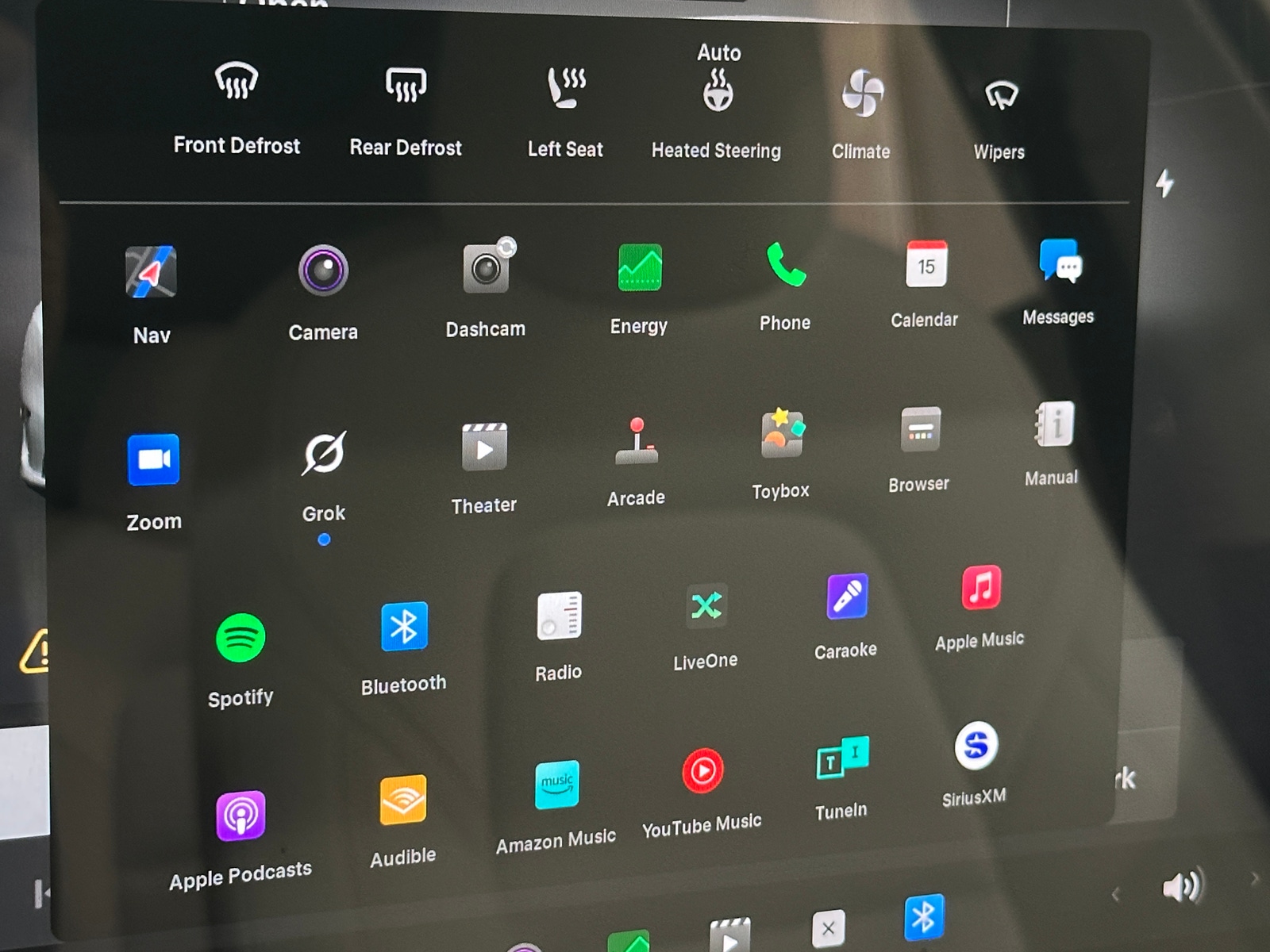Toggle Front Defrost
Viewport: 1270px width, 952px height.
[x=237, y=82]
